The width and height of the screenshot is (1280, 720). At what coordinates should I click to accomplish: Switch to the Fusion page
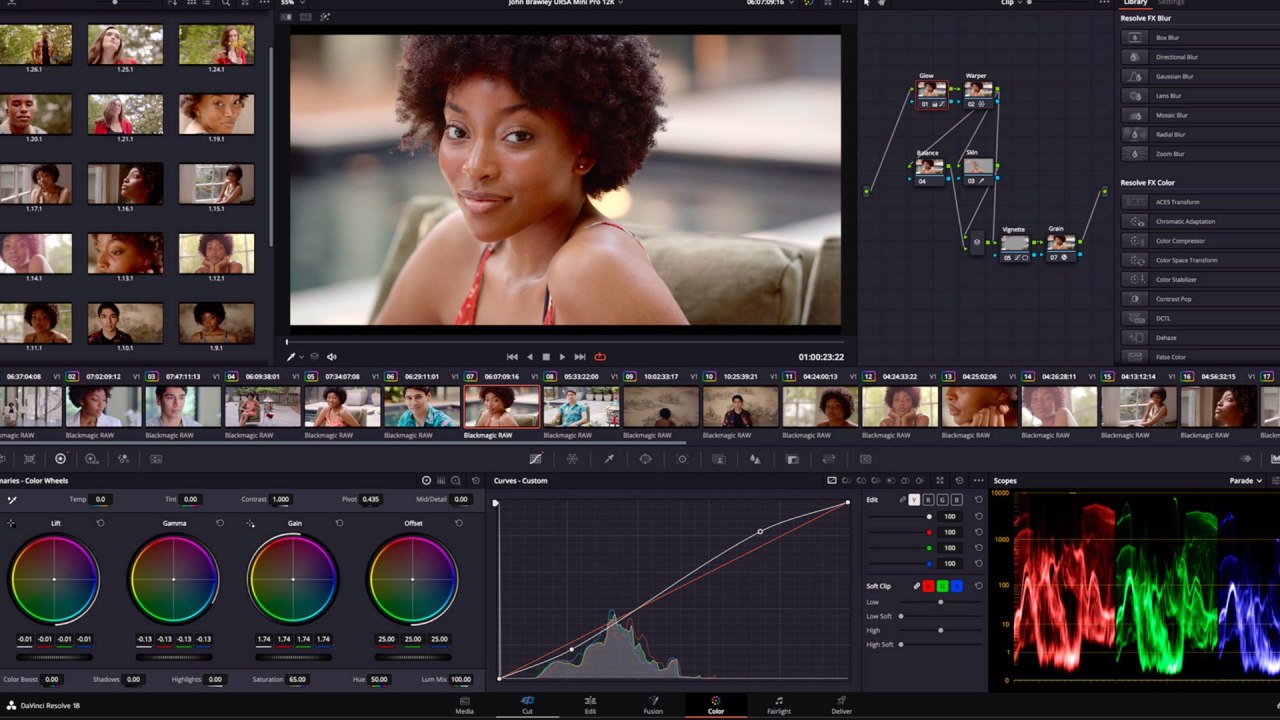pyautogui.click(x=653, y=704)
